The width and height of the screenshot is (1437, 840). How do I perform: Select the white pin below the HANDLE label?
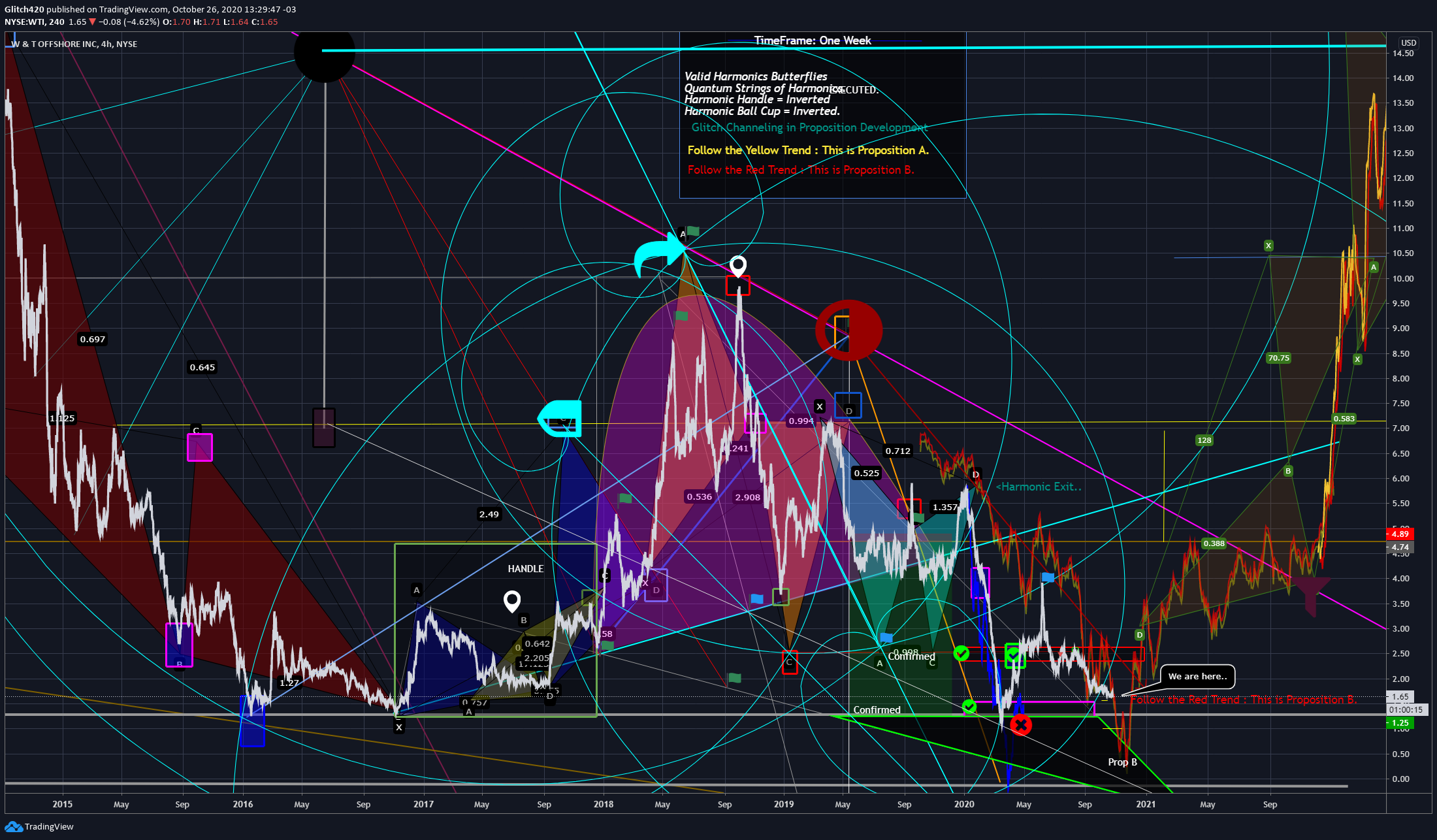point(512,601)
